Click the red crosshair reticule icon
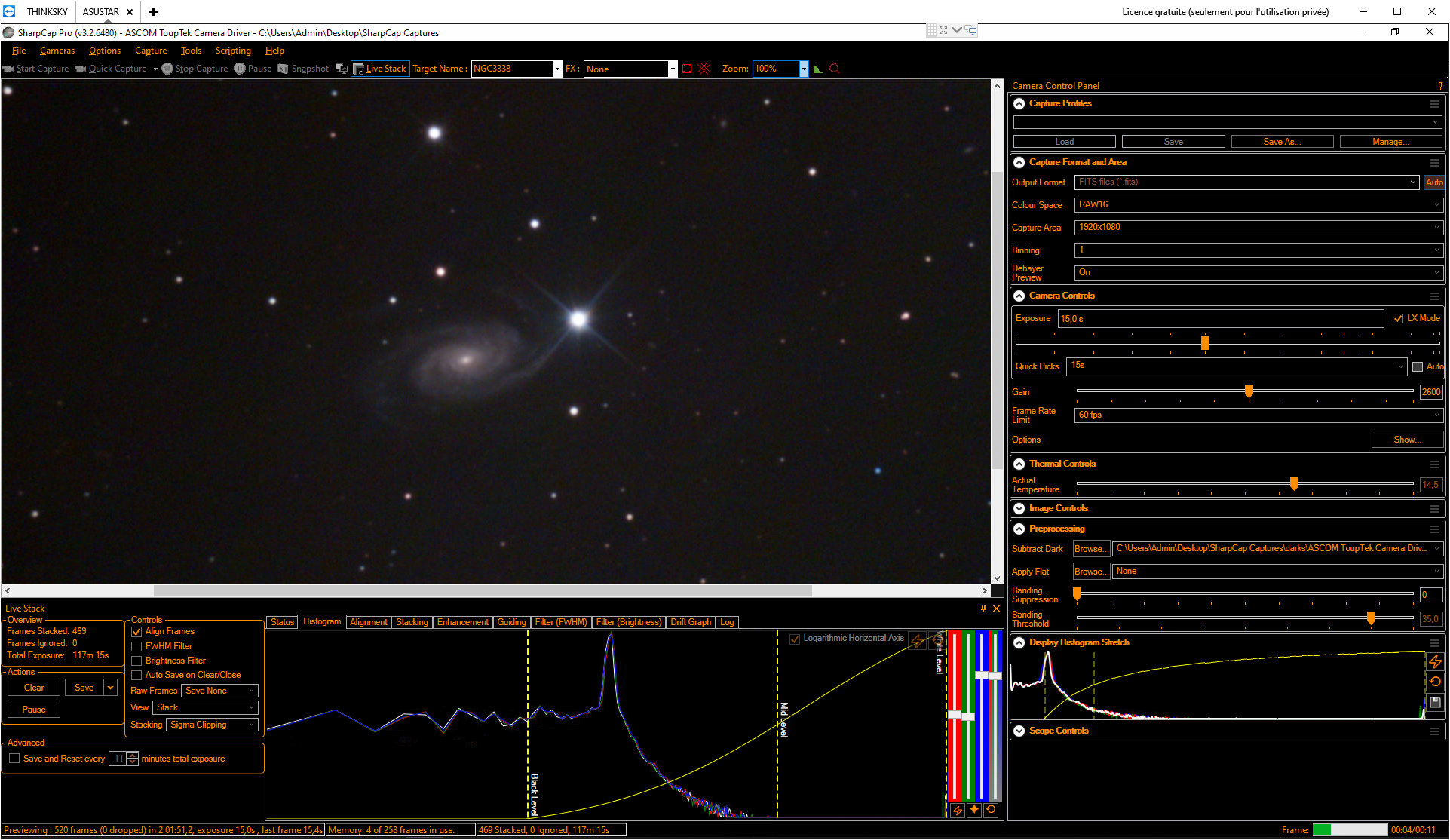 click(704, 69)
